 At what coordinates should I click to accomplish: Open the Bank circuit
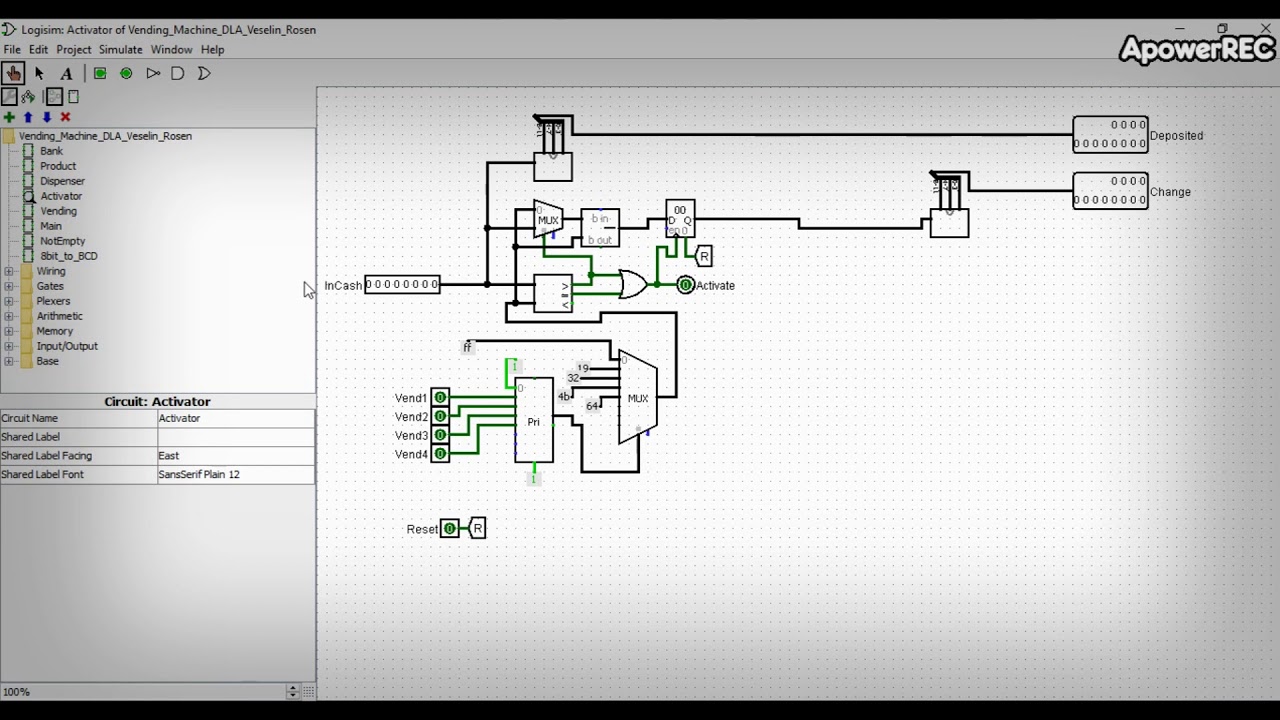click(51, 151)
